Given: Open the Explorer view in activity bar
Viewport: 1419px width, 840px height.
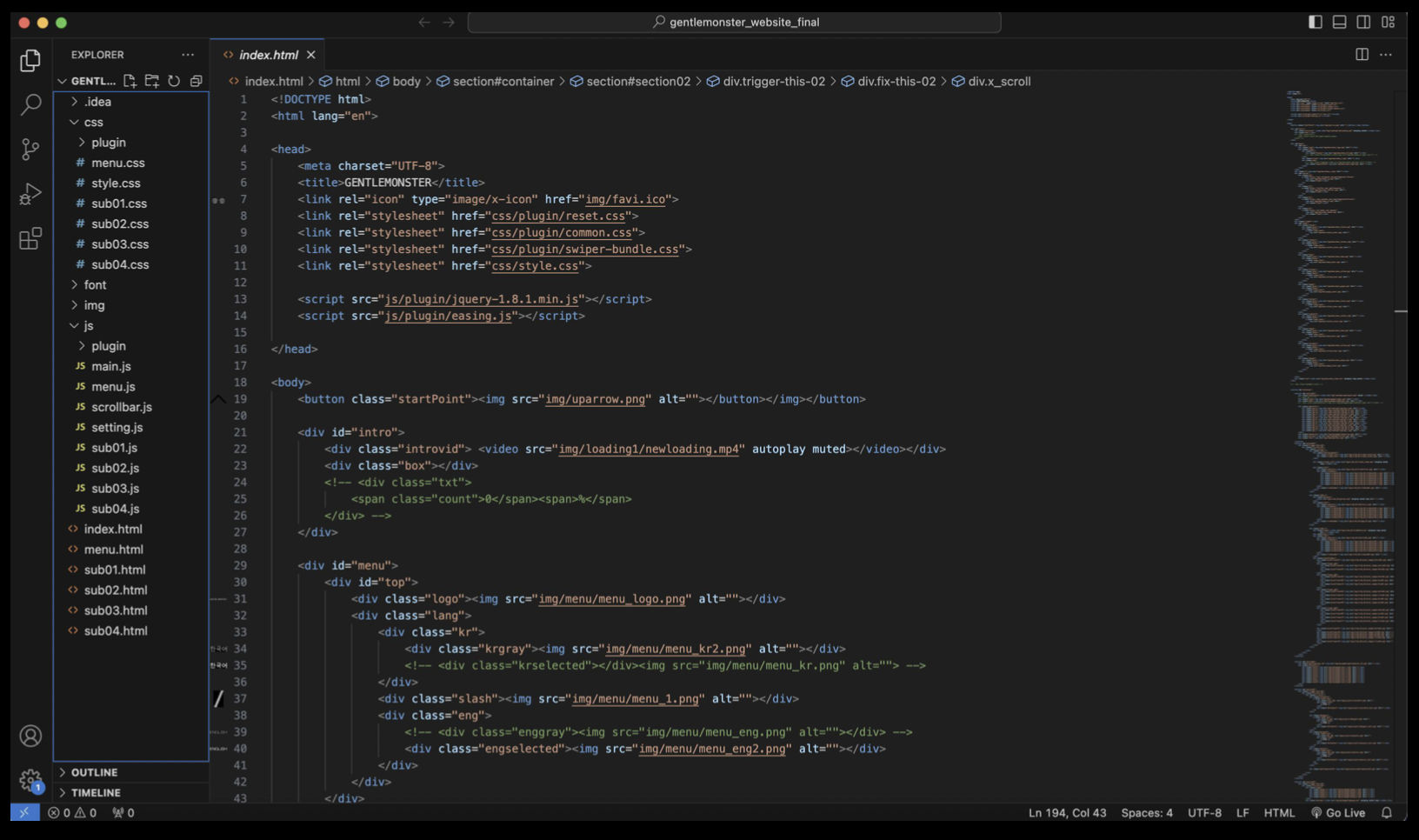Looking at the screenshot, I should pyautogui.click(x=30, y=60).
